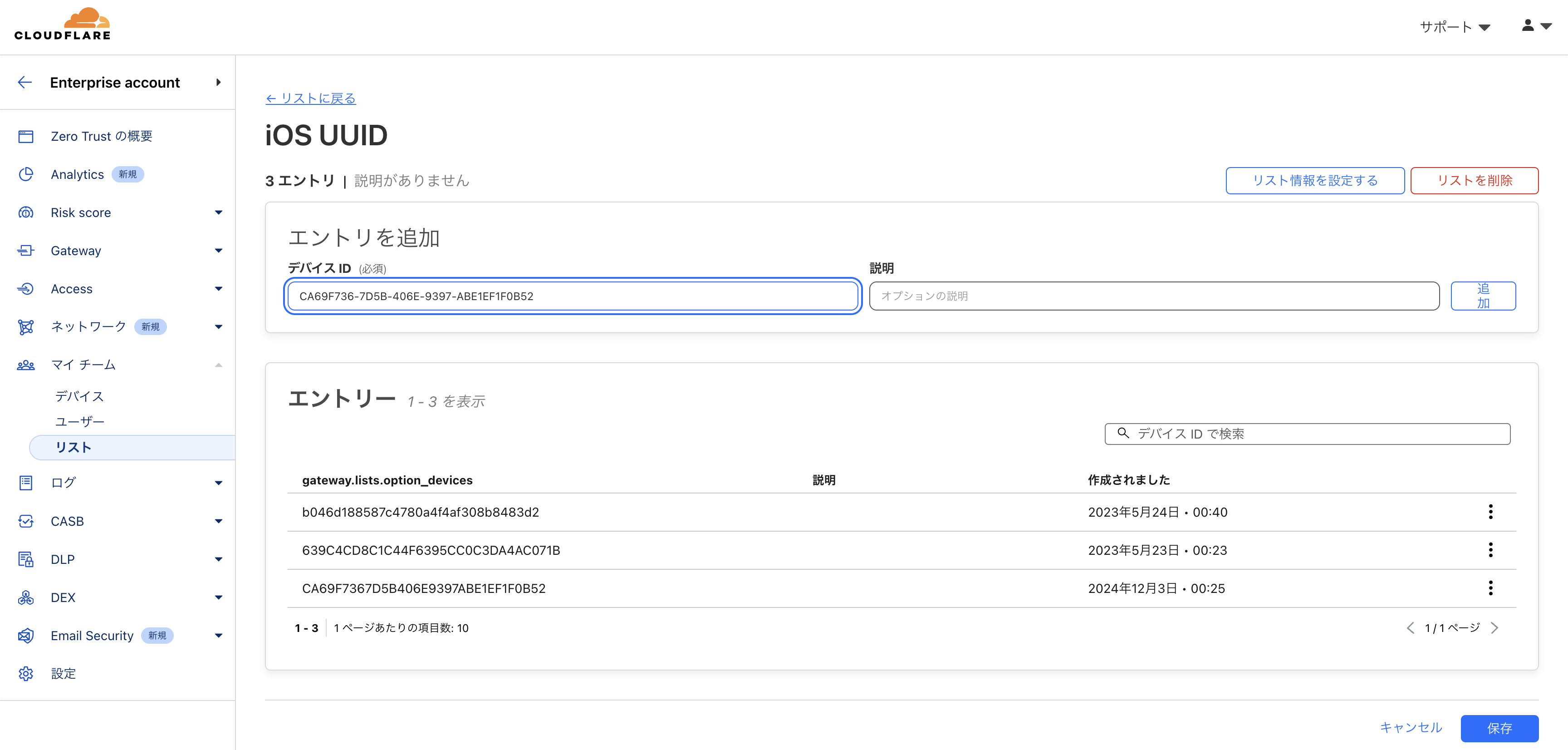Collapse the マイ チーム section
Image resolution: width=1568 pixels, height=750 pixels.
[x=219, y=365]
